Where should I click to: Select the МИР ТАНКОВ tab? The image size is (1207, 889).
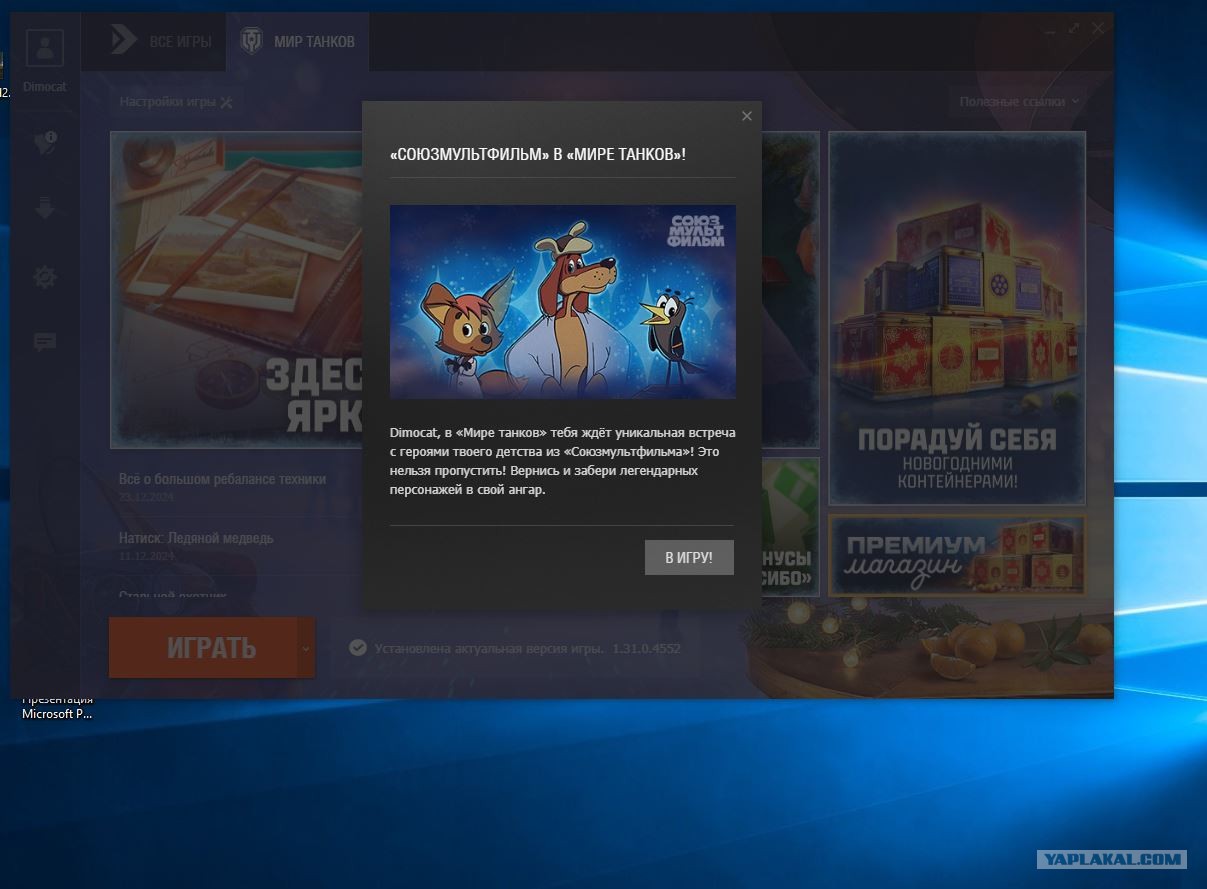[x=297, y=41]
